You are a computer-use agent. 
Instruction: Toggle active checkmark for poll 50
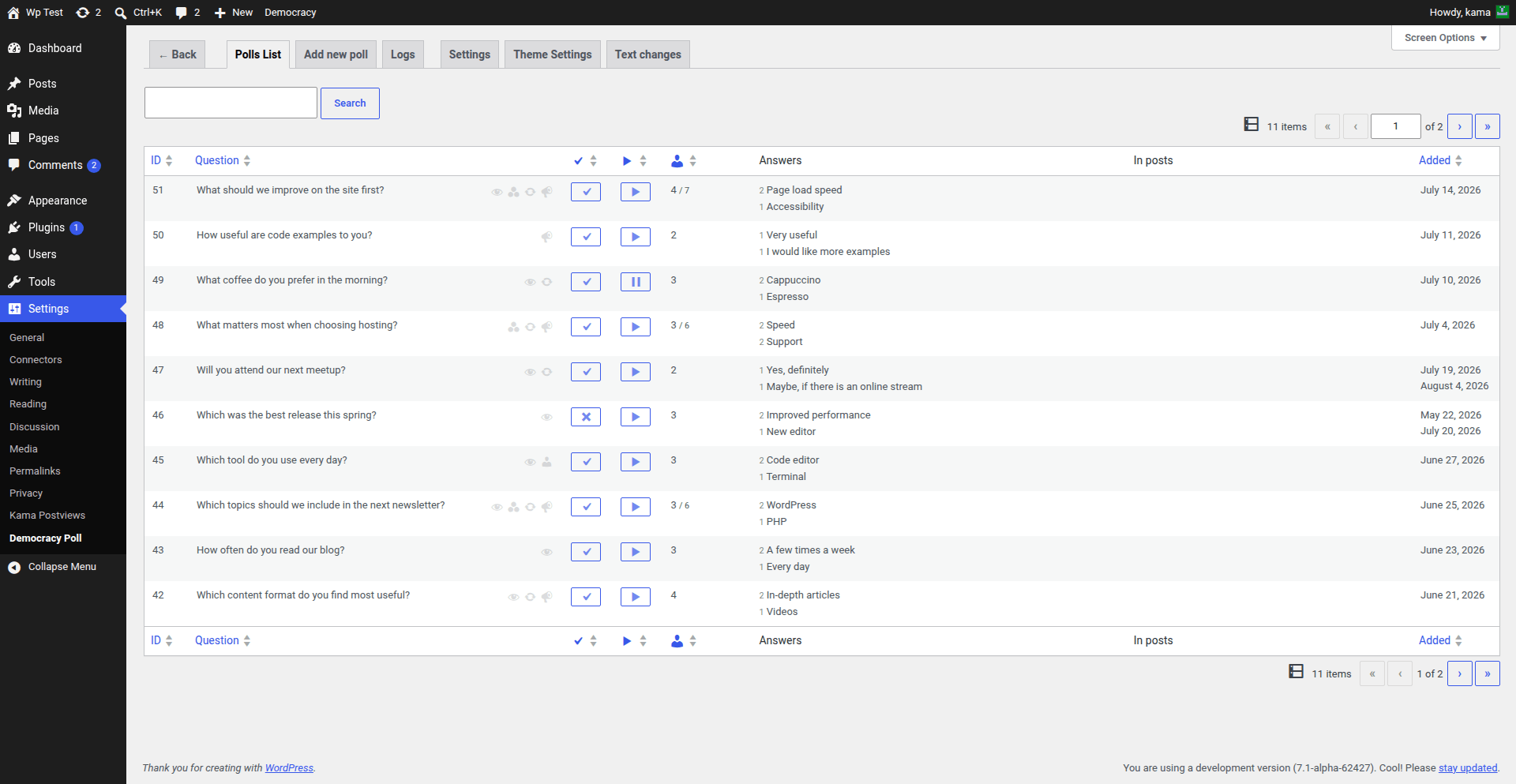[586, 237]
